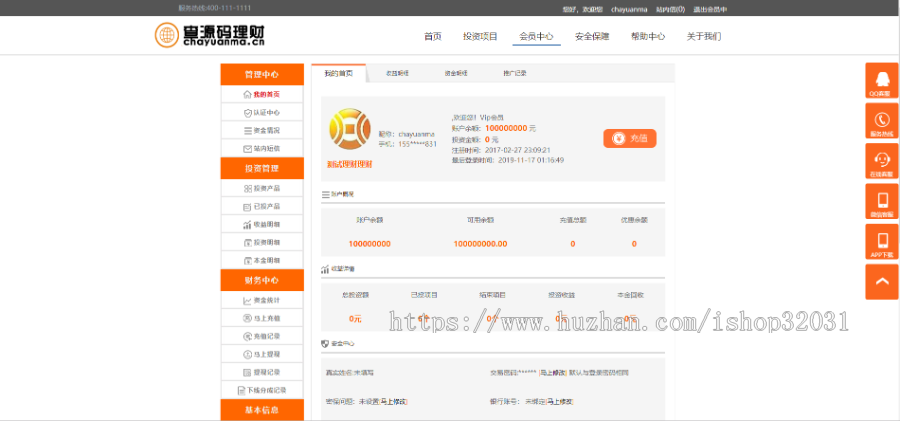The image size is (900, 421).
Task: Open QQ客服 floating contact button
Action: pos(882,80)
